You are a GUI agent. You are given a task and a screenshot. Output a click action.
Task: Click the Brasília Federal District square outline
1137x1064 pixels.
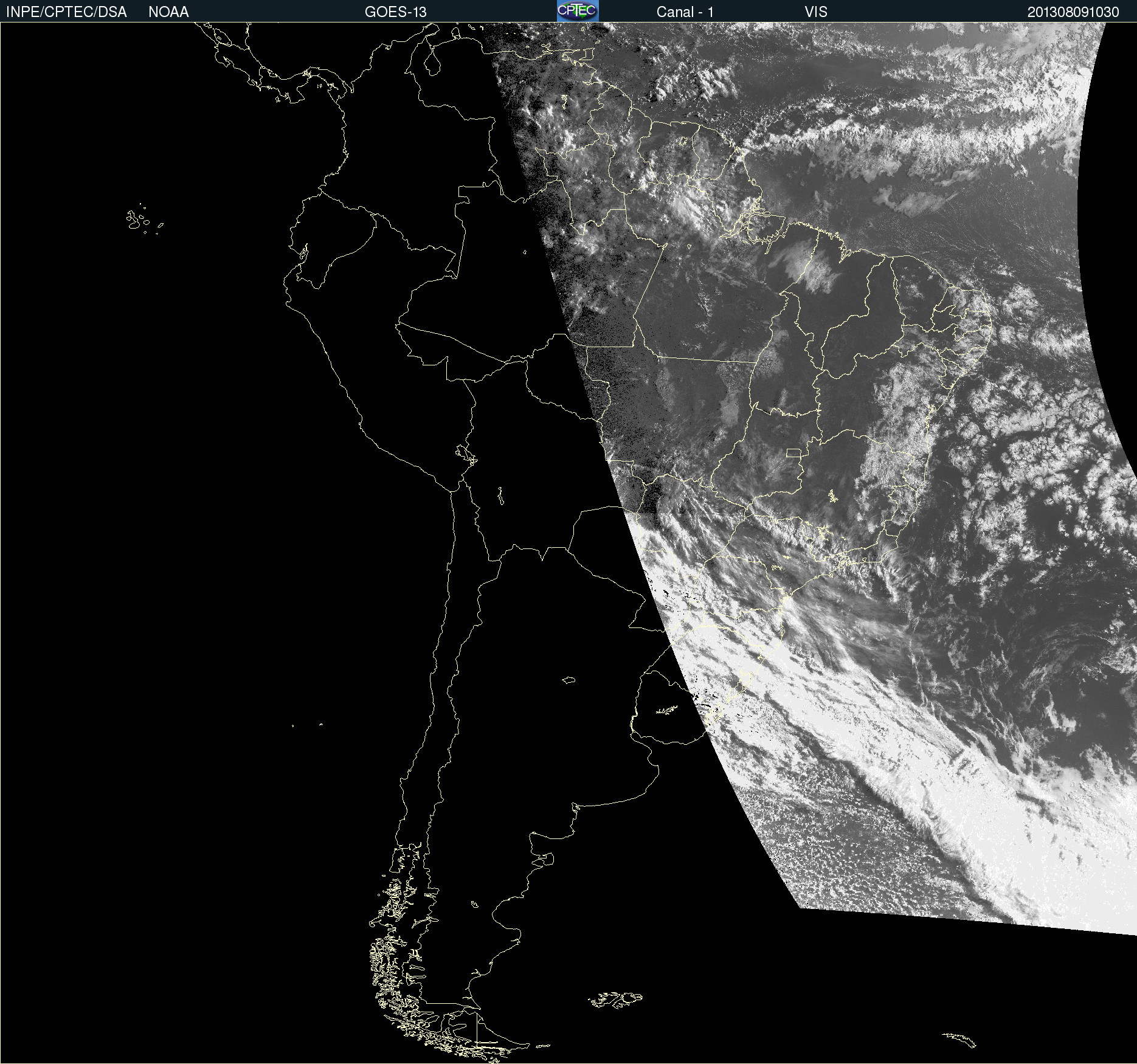pyautogui.click(x=794, y=453)
